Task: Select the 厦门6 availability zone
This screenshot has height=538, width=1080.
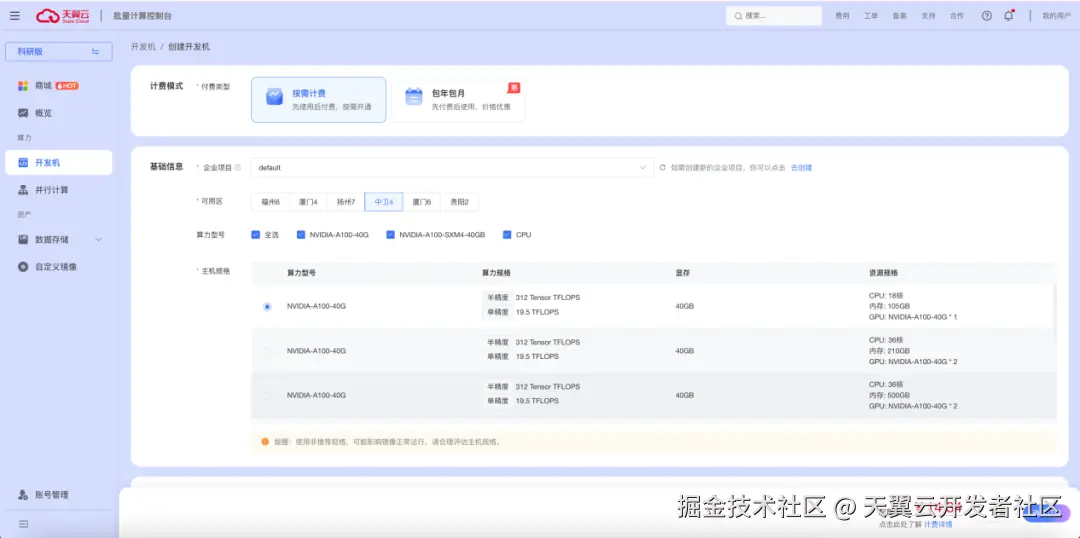Action: coord(422,202)
